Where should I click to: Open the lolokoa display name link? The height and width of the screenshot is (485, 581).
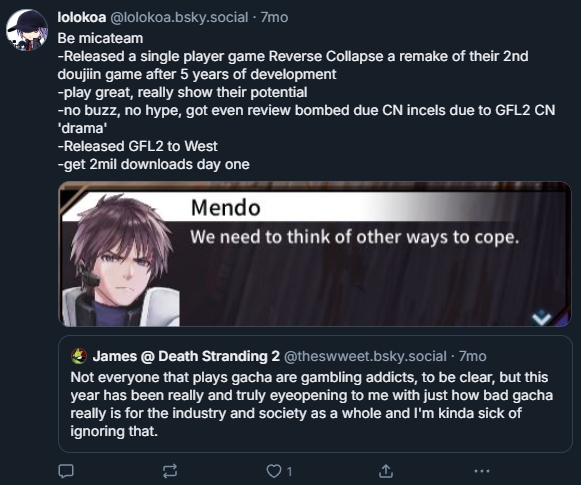[x=82, y=17]
